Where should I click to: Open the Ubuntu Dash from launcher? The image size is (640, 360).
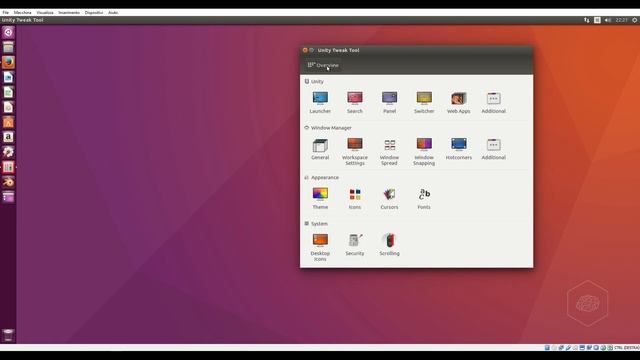coord(8,32)
